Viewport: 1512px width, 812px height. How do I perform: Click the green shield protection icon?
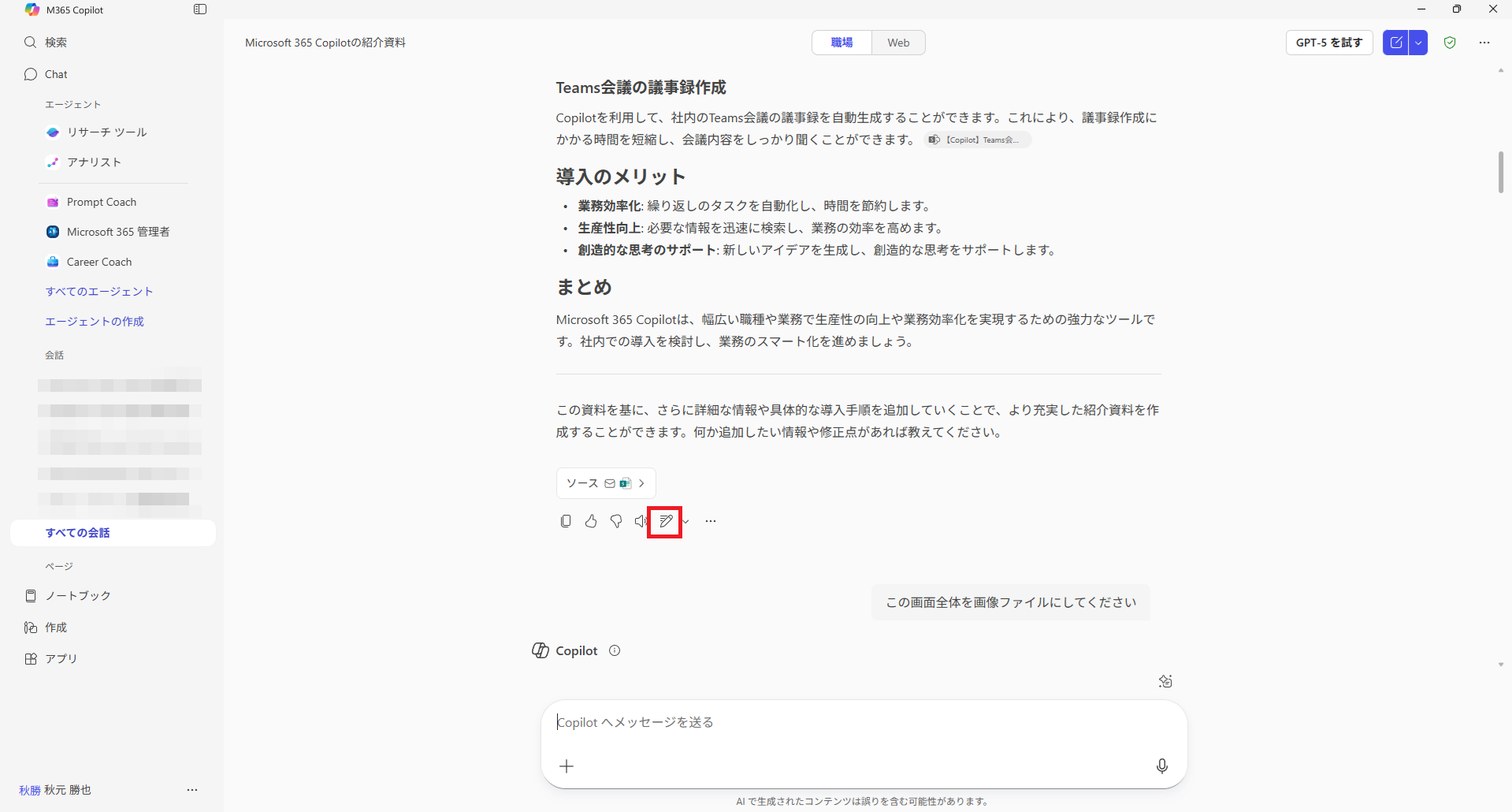tap(1450, 43)
